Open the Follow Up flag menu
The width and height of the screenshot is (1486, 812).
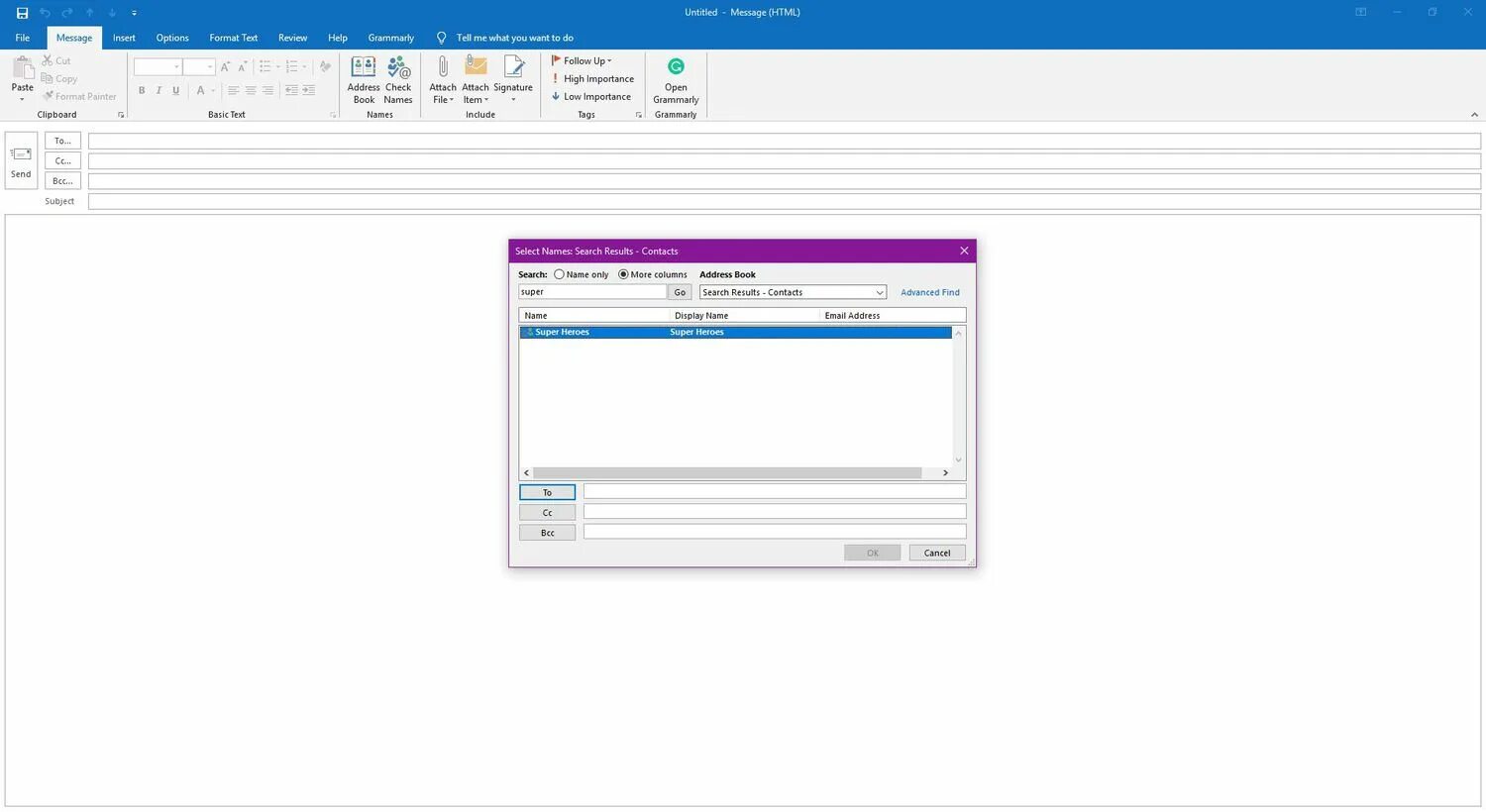tap(582, 60)
